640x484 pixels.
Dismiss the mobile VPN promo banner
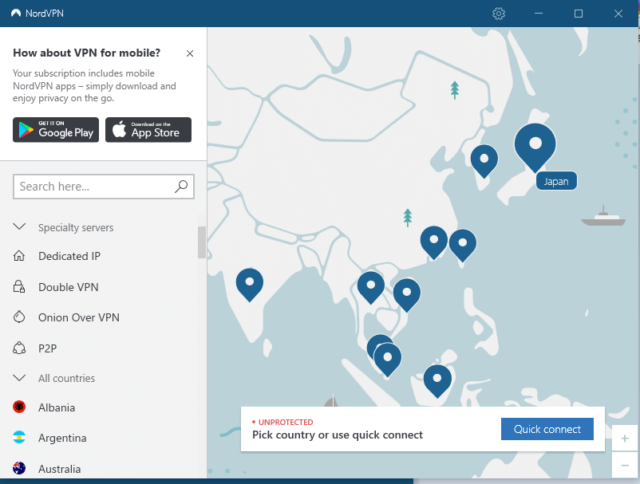click(x=190, y=54)
